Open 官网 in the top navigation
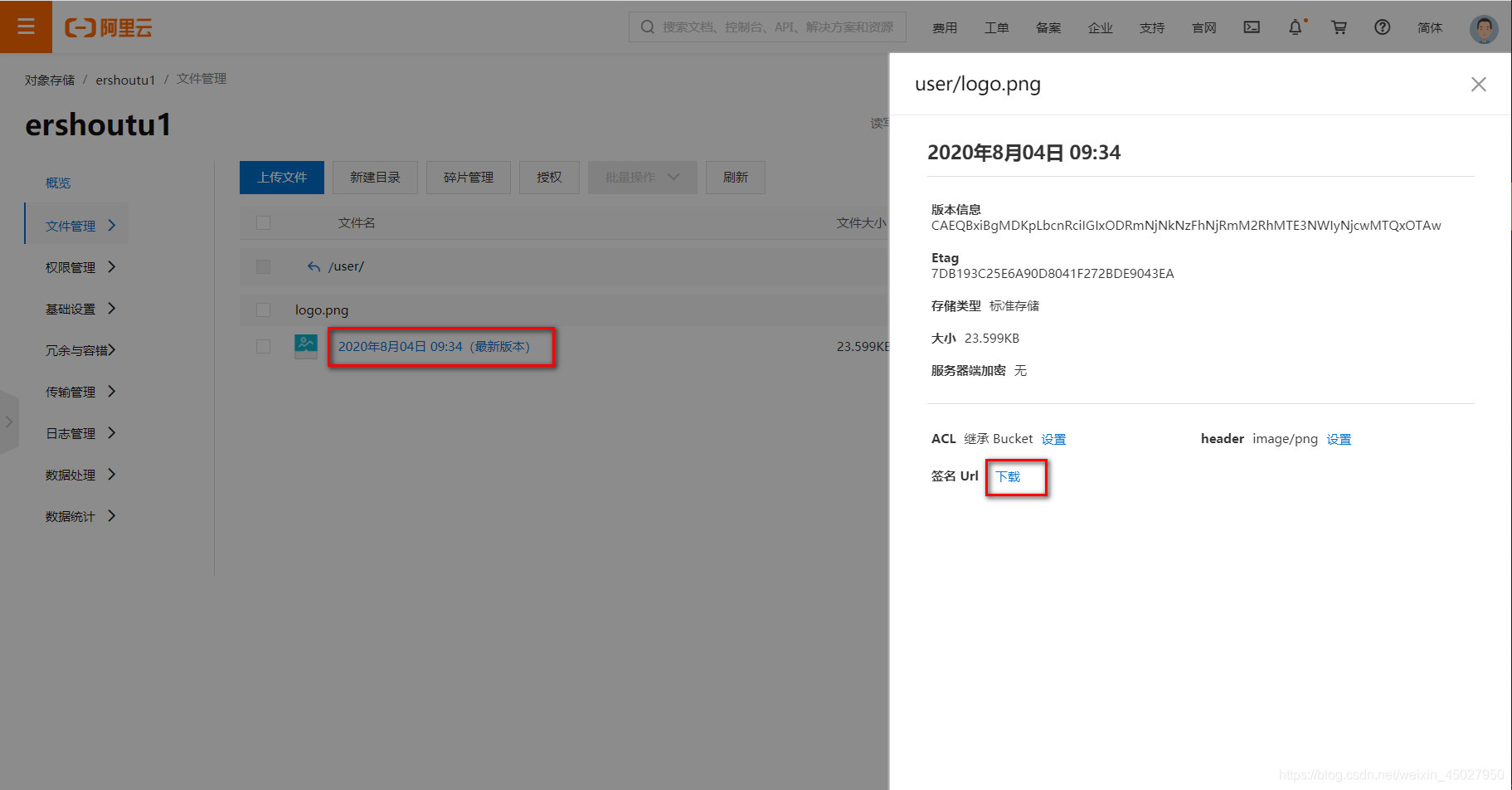 (x=1203, y=27)
